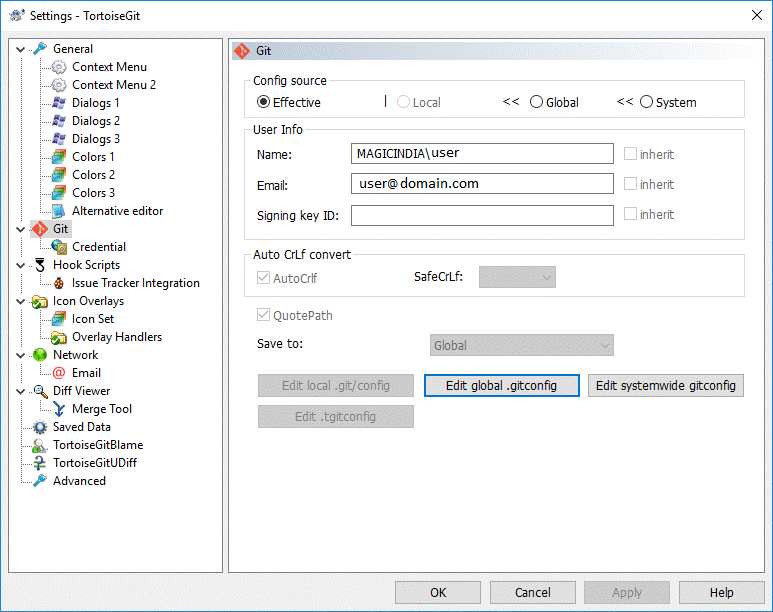773x612 pixels.
Task: Open Help for settings dialog
Action: pyautogui.click(x=722, y=592)
